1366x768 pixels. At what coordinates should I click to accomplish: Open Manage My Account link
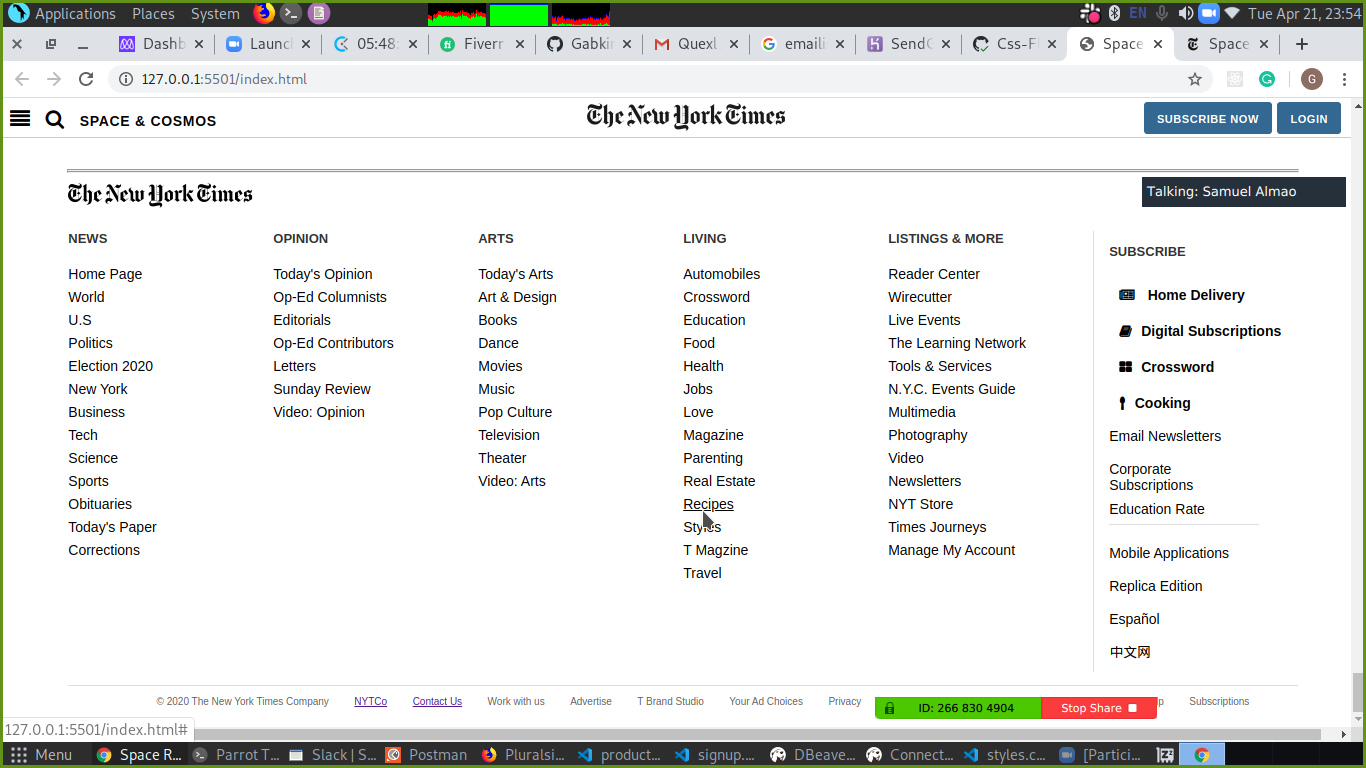(x=951, y=550)
